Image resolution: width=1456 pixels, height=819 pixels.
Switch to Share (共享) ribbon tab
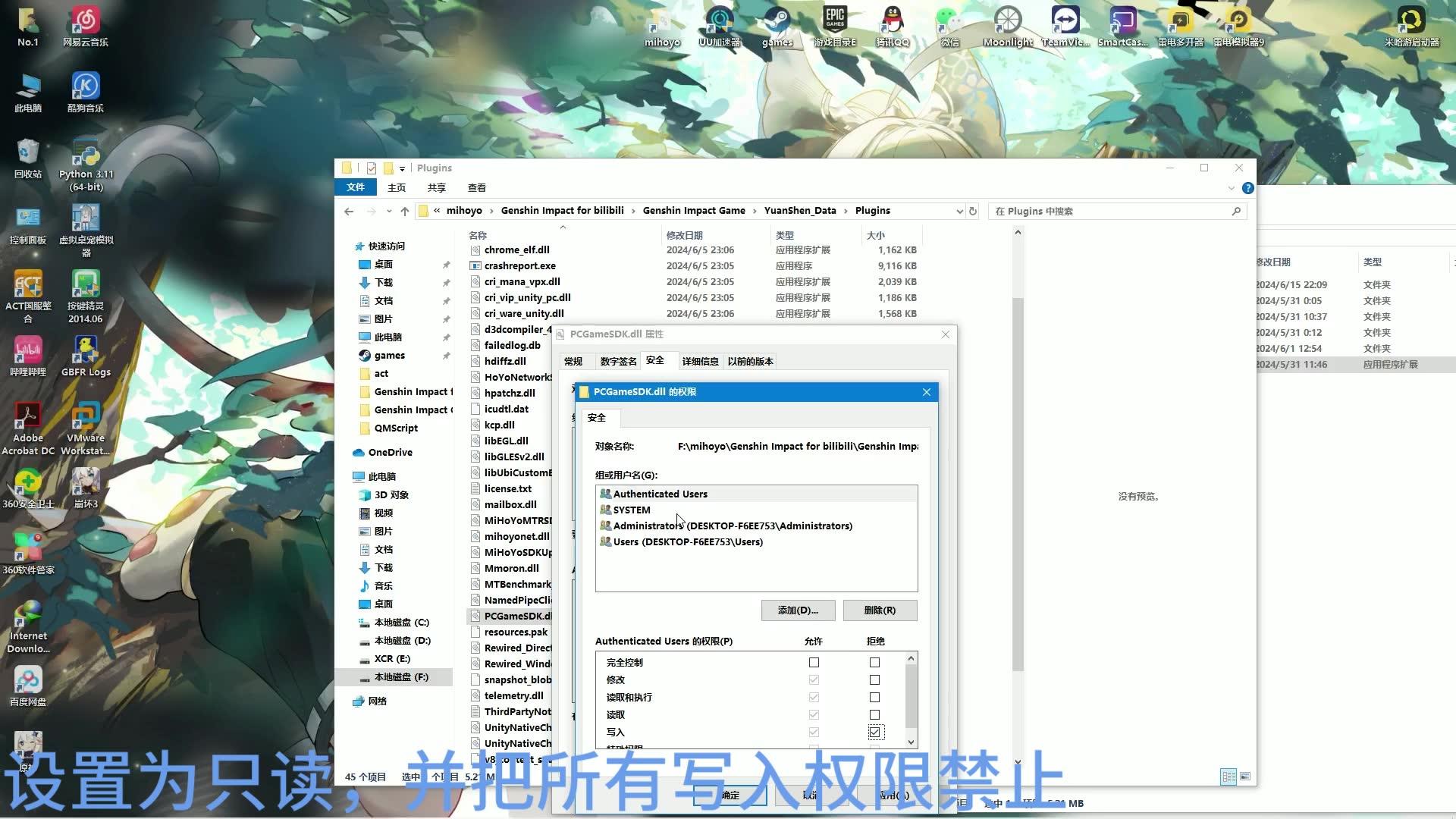click(x=436, y=187)
